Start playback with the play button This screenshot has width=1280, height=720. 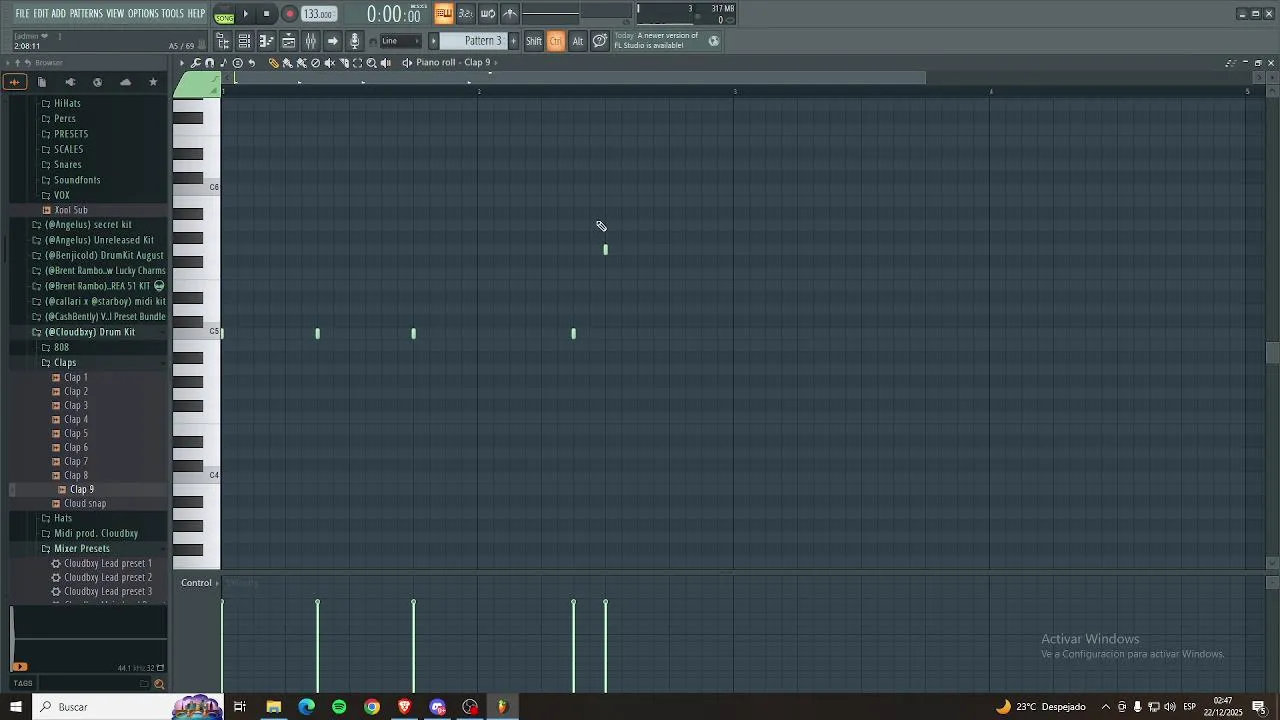(x=246, y=14)
